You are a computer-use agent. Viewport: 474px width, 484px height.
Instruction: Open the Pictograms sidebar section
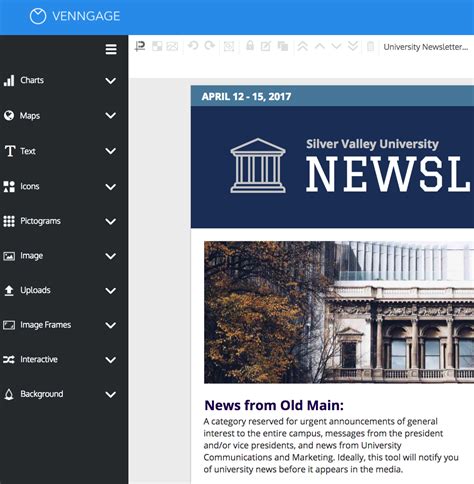(40, 221)
